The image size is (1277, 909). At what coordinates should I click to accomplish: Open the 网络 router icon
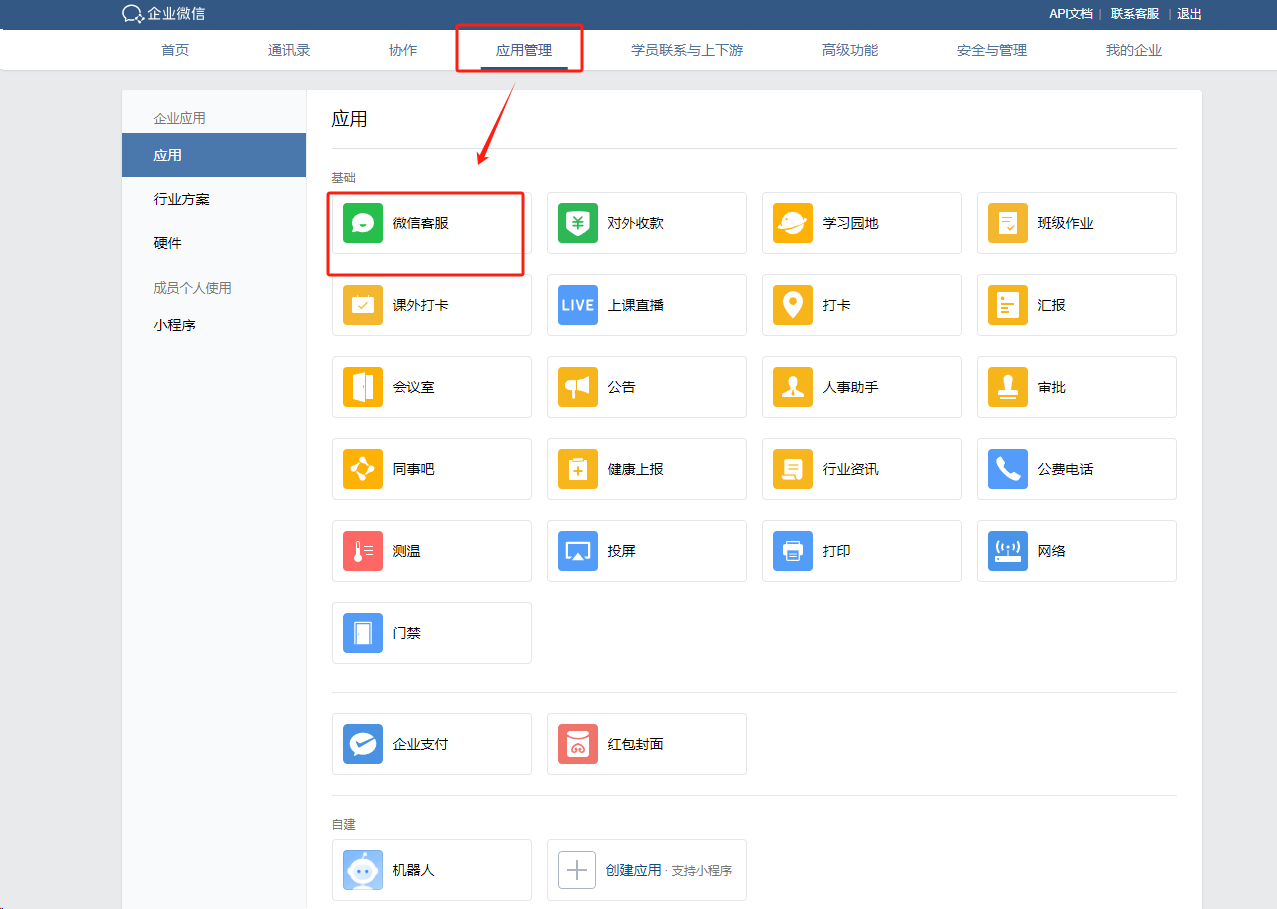click(1008, 551)
